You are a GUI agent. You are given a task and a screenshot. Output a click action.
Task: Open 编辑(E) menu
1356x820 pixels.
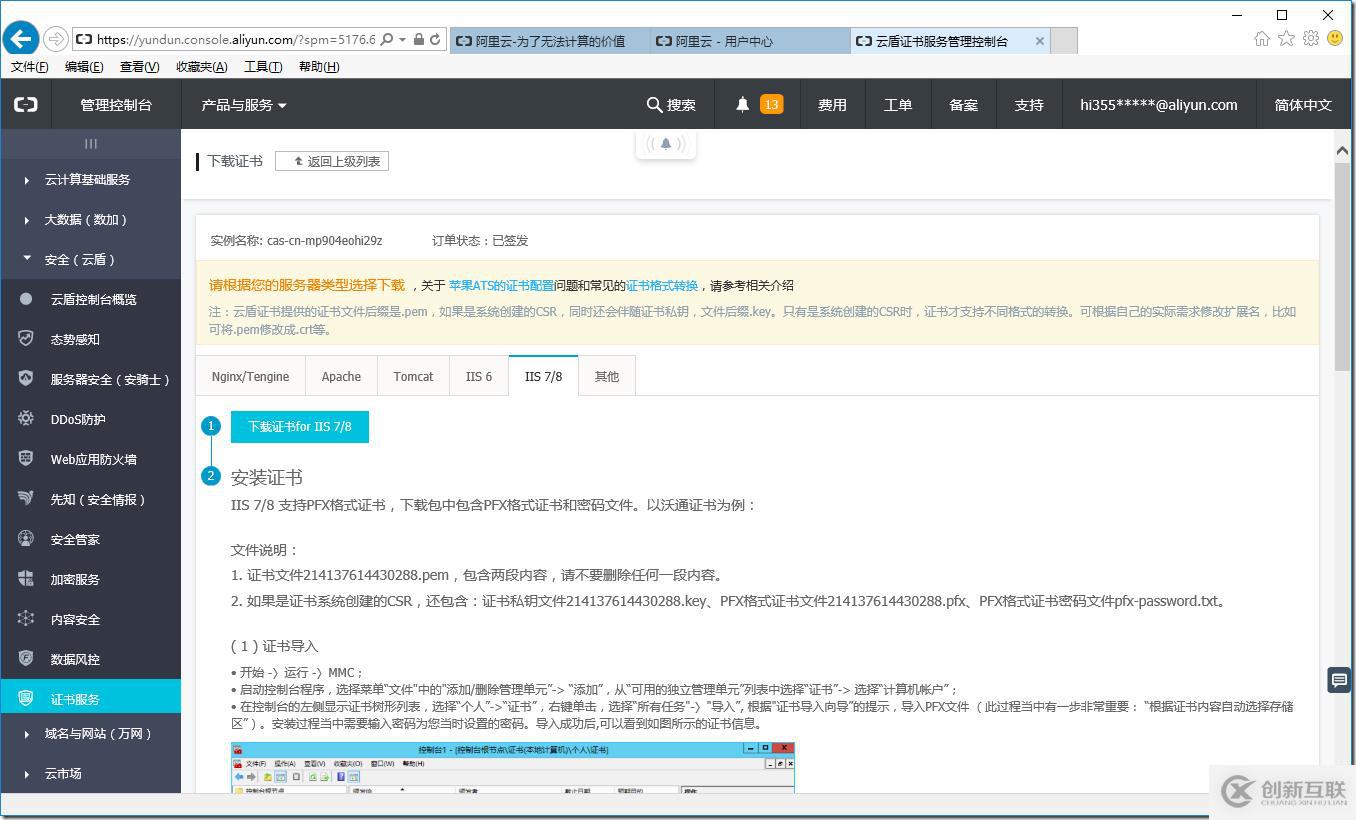tap(84, 67)
